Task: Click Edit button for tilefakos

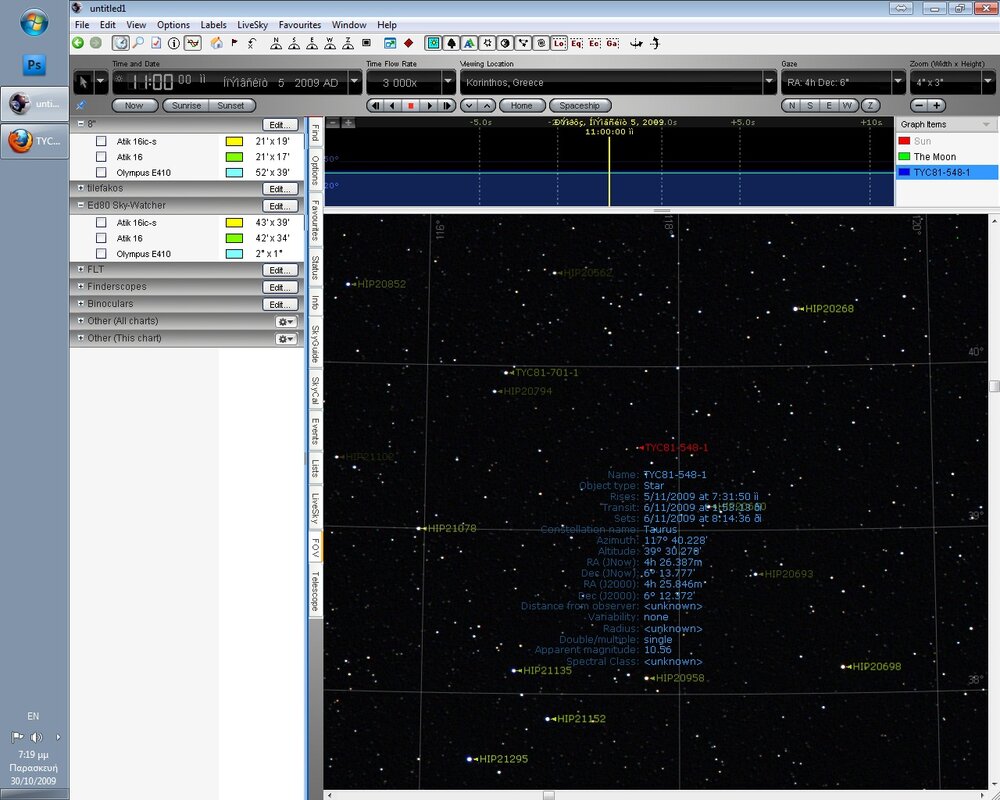Action: point(280,188)
